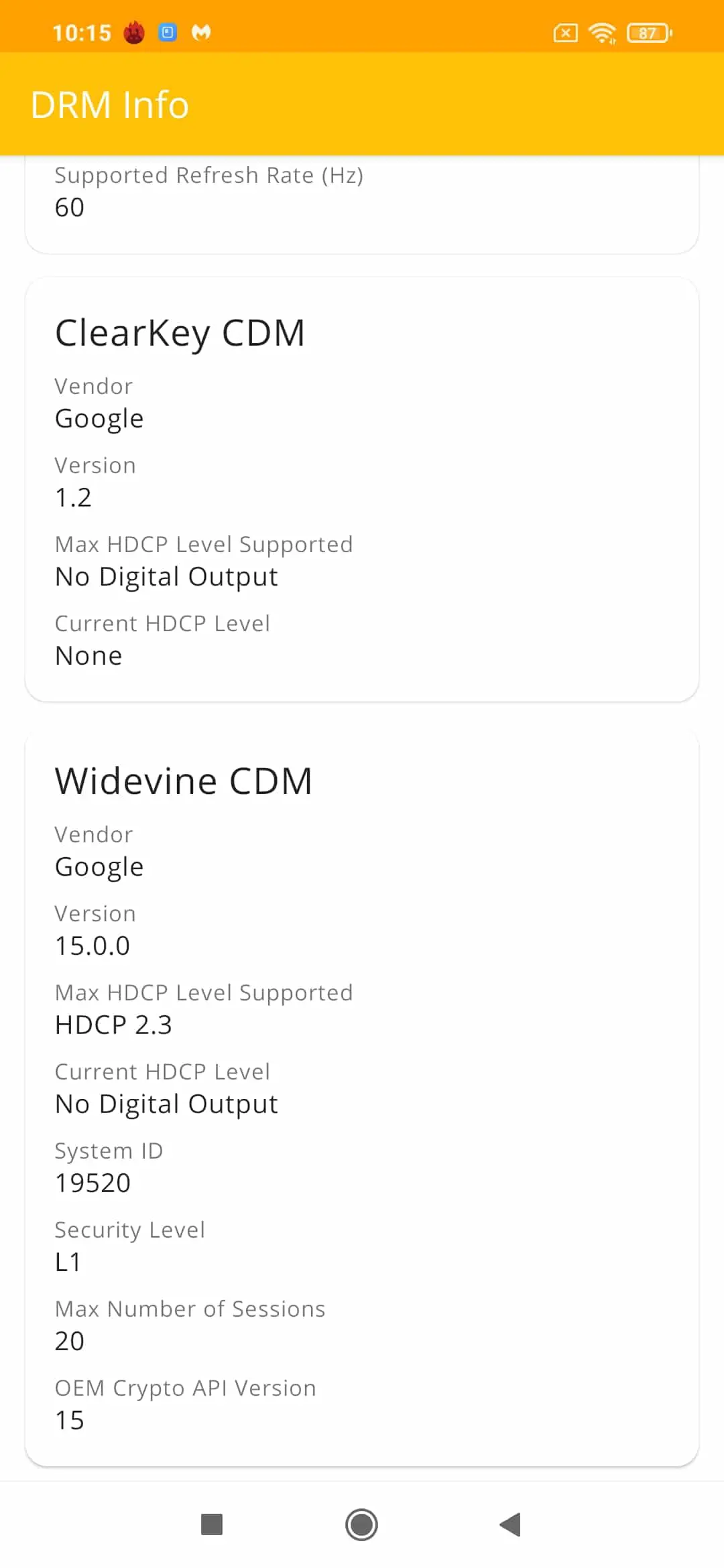
Task: Select the Widevine CDM card heading
Action: (x=184, y=781)
